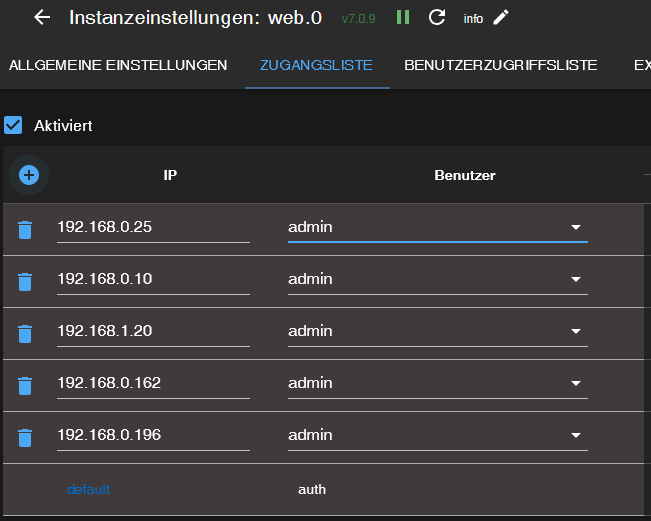Viewport: 651px width, 521px height.
Task: Add a new IP entry with plus icon
Action: coord(29,175)
